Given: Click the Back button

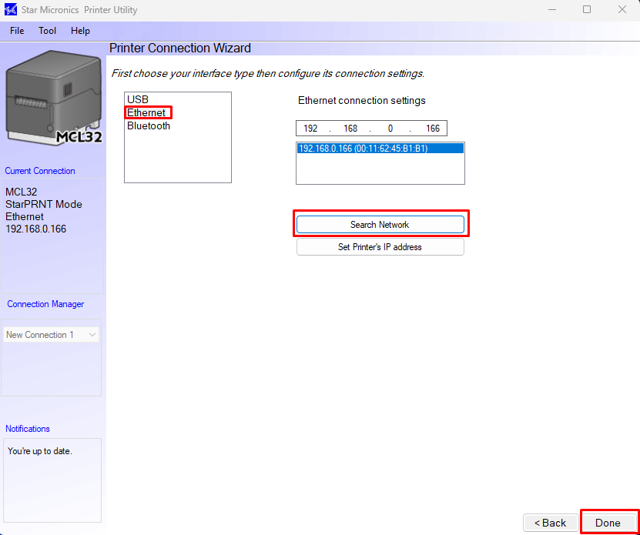Looking at the screenshot, I should pos(550,523).
